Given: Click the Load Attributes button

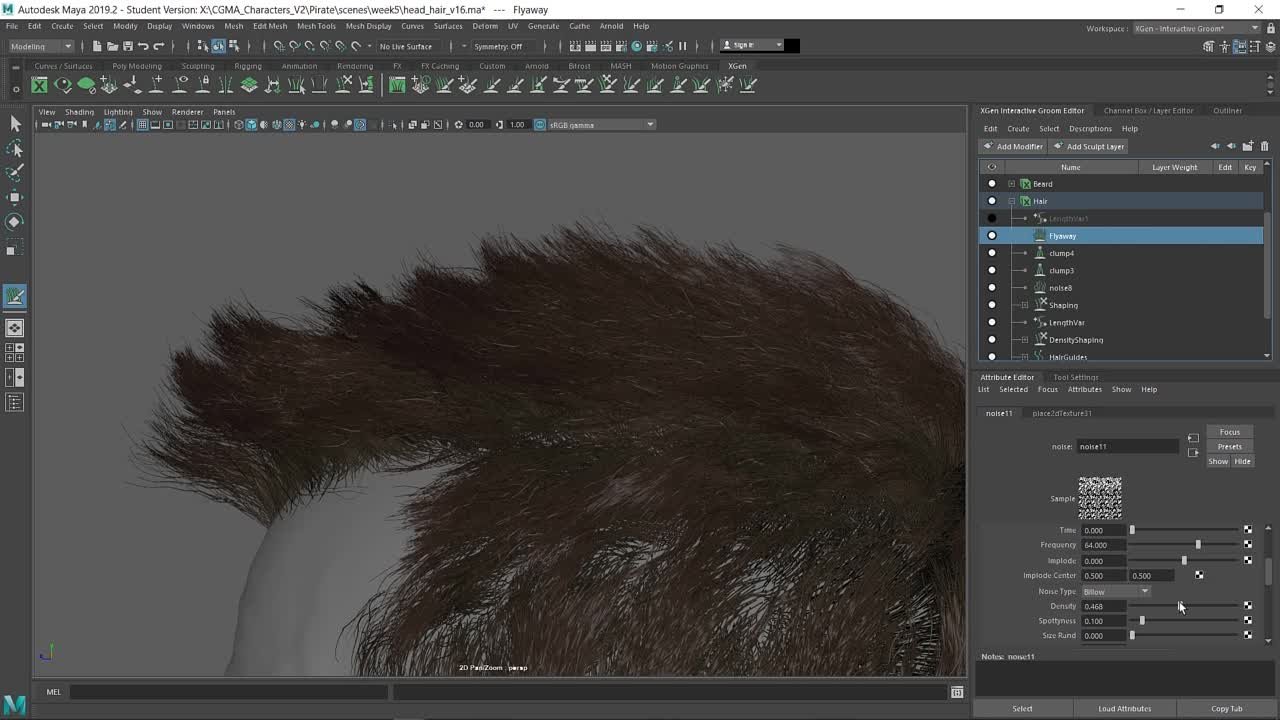Looking at the screenshot, I should pyautogui.click(x=1125, y=708).
